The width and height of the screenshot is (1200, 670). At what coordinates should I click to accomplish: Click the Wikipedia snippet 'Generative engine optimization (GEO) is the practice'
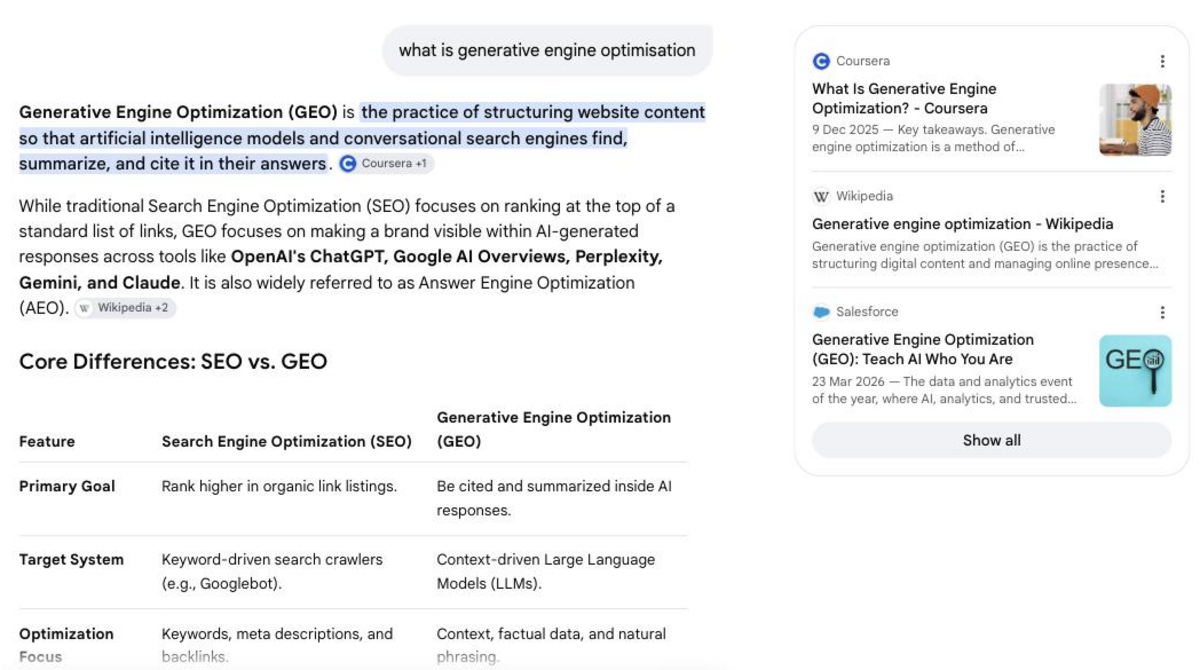click(x=985, y=255)
